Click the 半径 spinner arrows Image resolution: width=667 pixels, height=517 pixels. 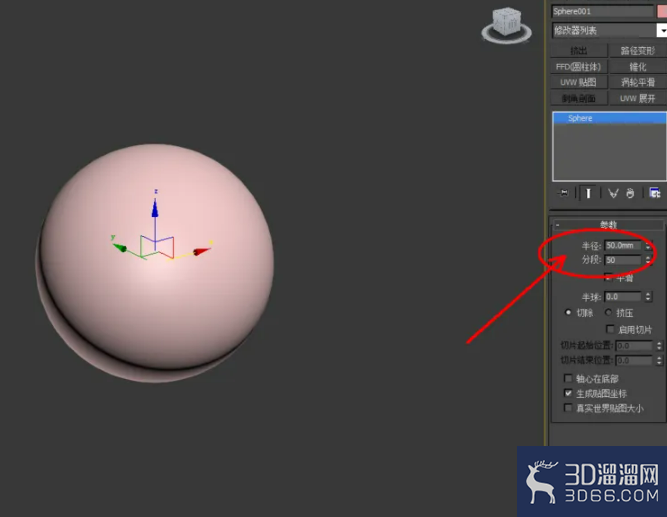point(648,246)
